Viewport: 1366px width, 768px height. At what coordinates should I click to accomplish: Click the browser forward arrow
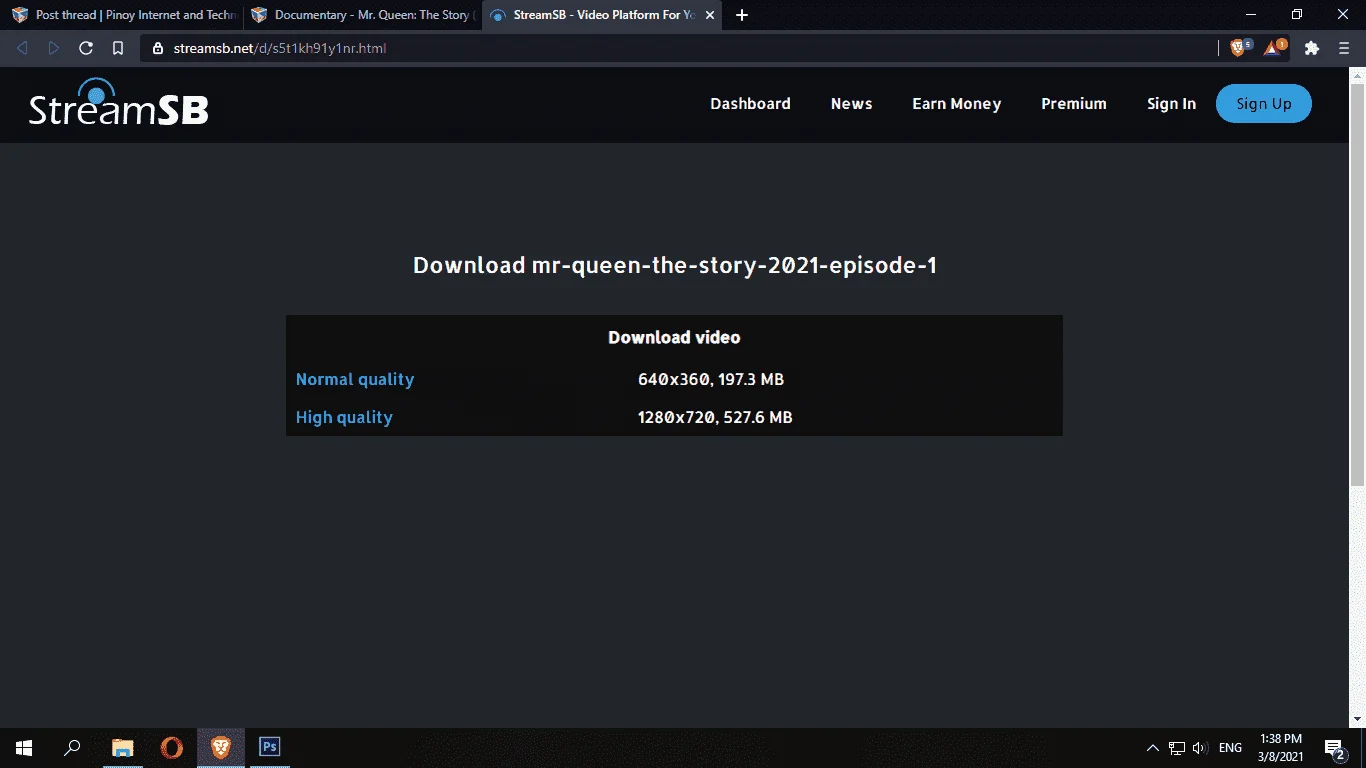click(x=54, y=48)
